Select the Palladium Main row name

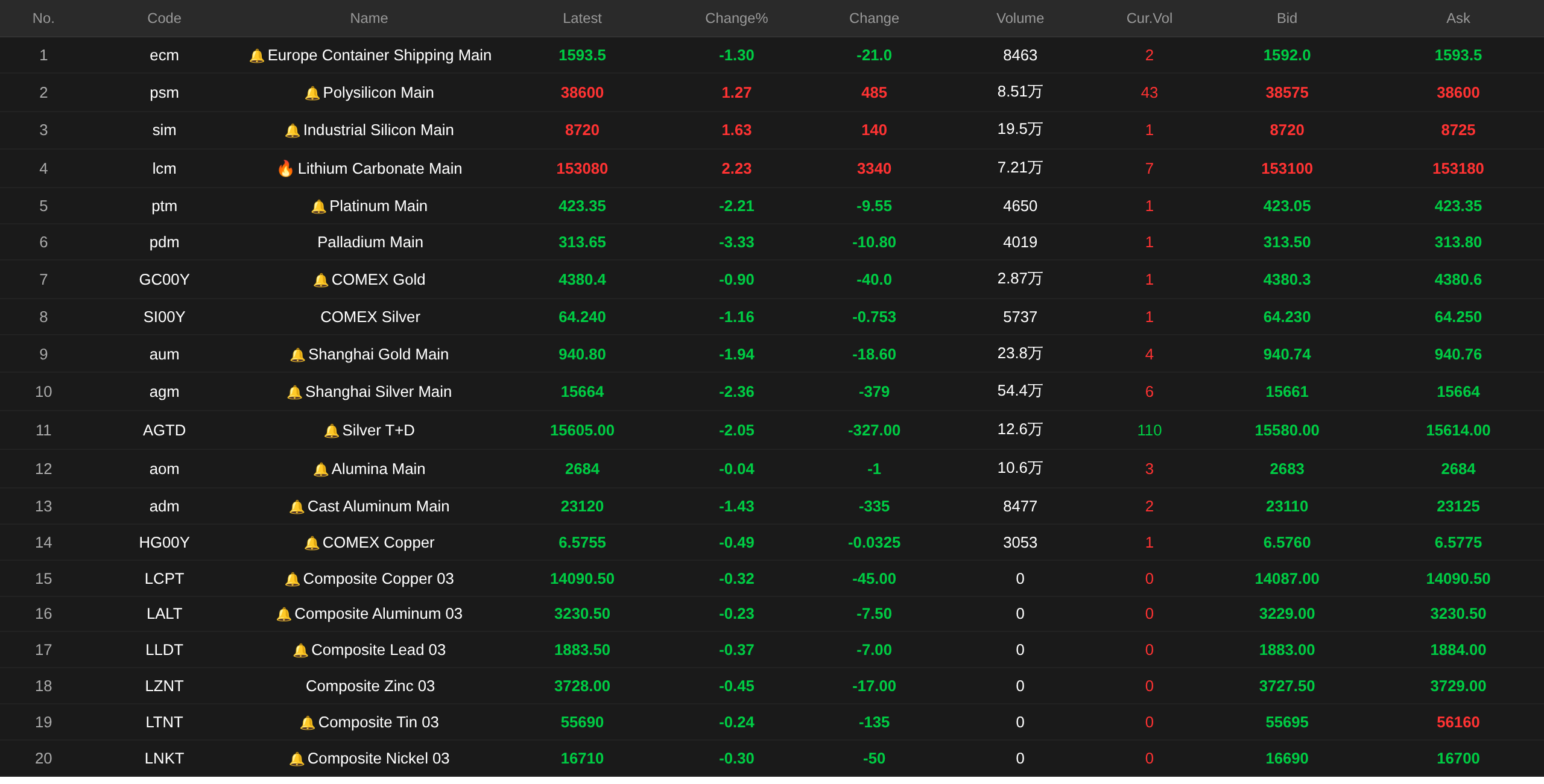point(370,242)
